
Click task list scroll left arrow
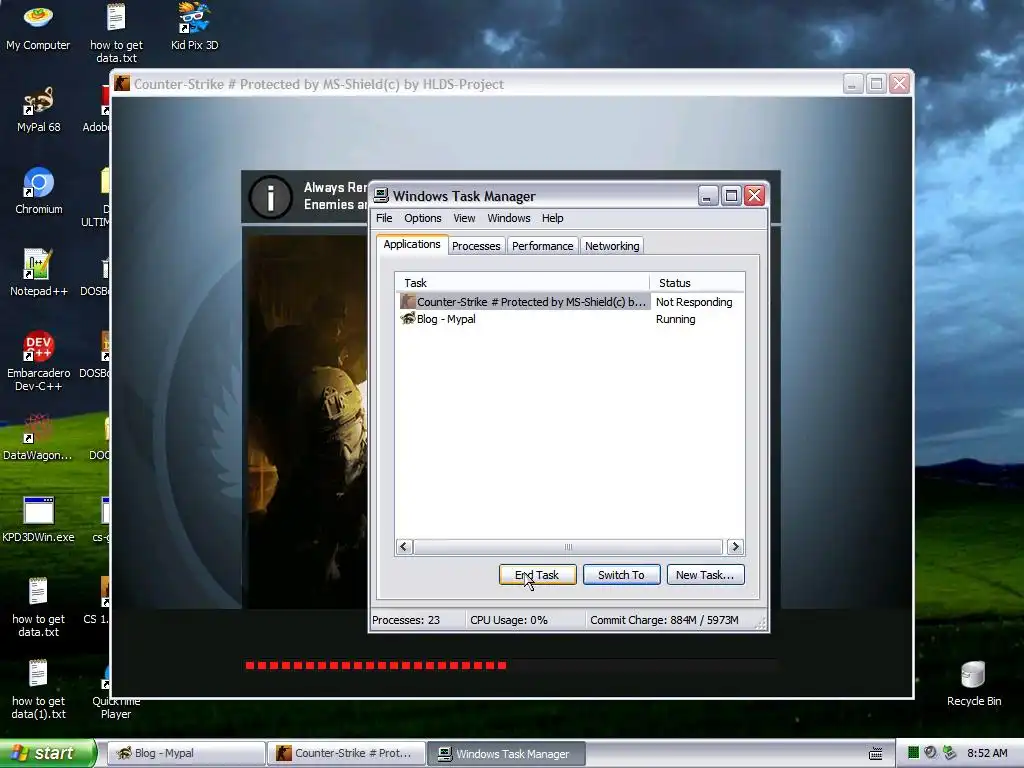404,547
